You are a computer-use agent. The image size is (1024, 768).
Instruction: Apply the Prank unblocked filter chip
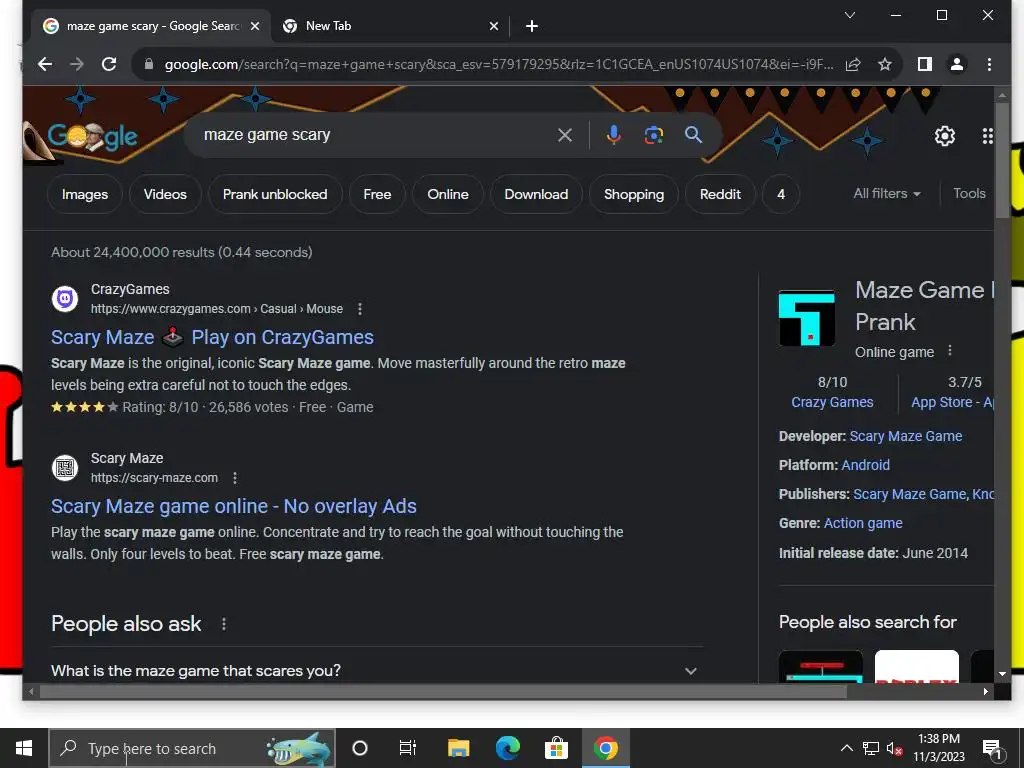pyautogui.click(x=275, y=194)
